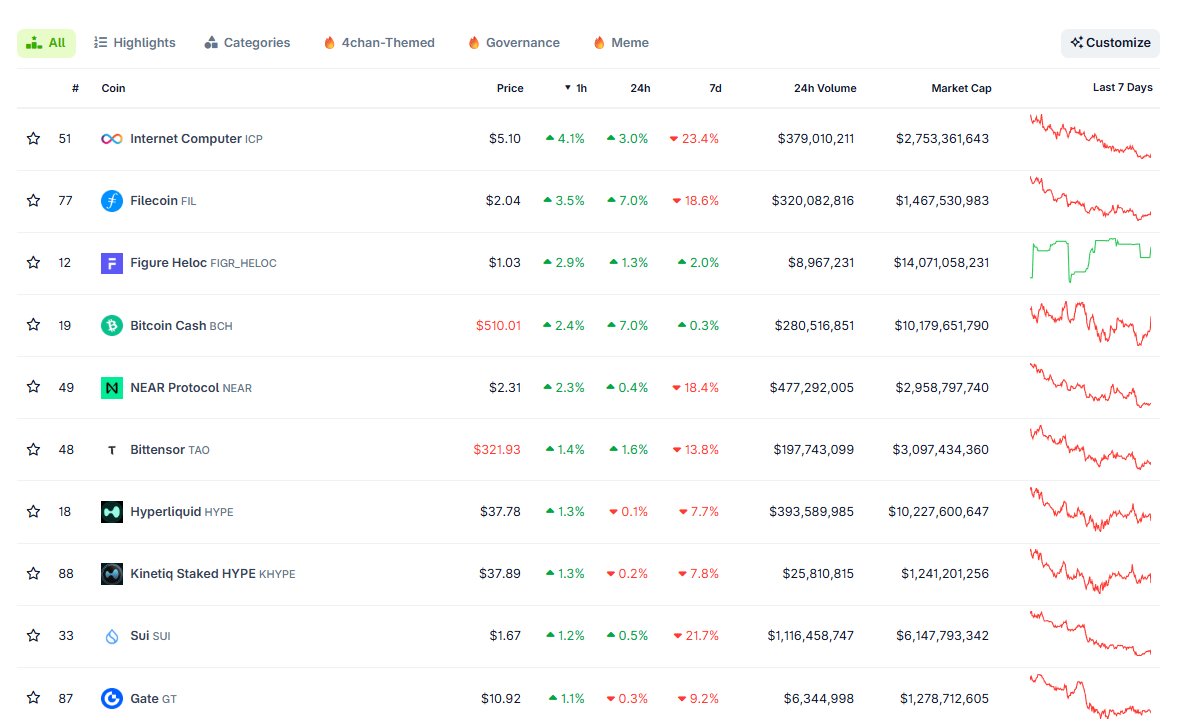Click NEAR Protocol 24h volume $477,292,005
1185x723 pixels.
[812, 387]
